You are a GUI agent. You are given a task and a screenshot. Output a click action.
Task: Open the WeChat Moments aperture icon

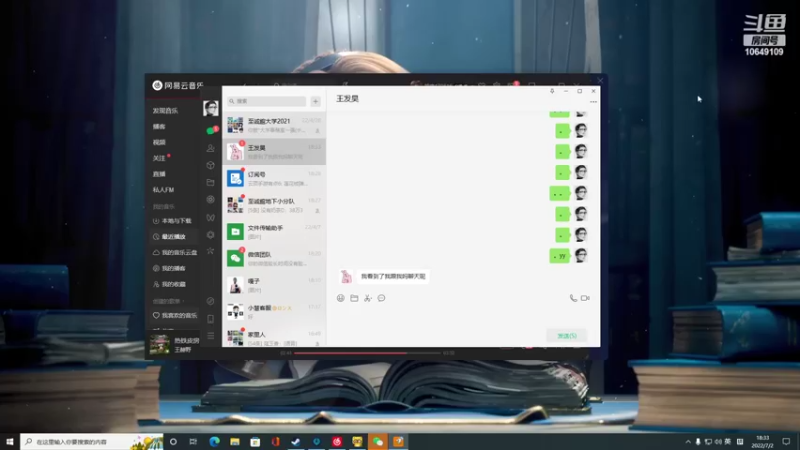pos(211,199)
